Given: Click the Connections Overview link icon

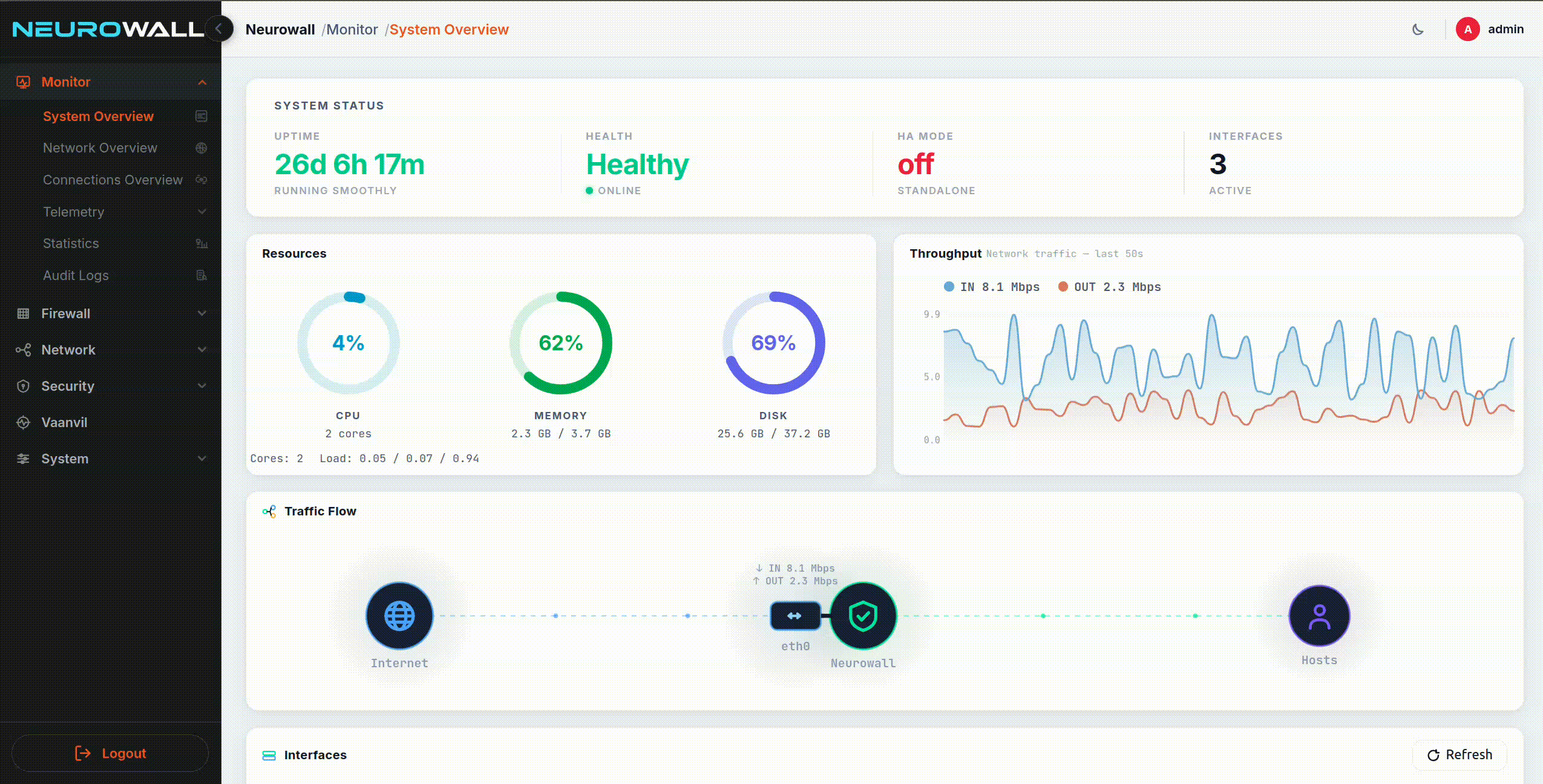Looking at the screenshot, I should point(201,180).
